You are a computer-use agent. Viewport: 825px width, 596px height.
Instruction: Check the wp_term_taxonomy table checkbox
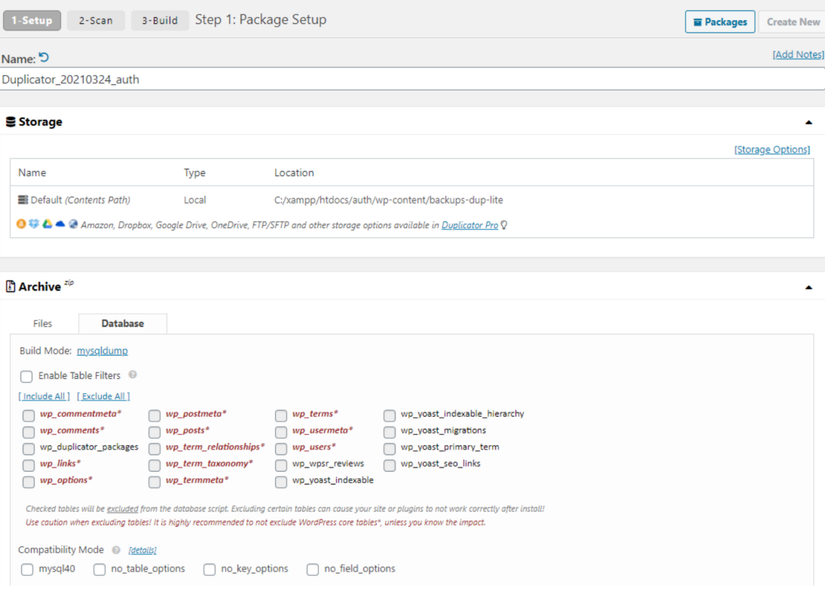pyautogui.click(x=154, y=465)
